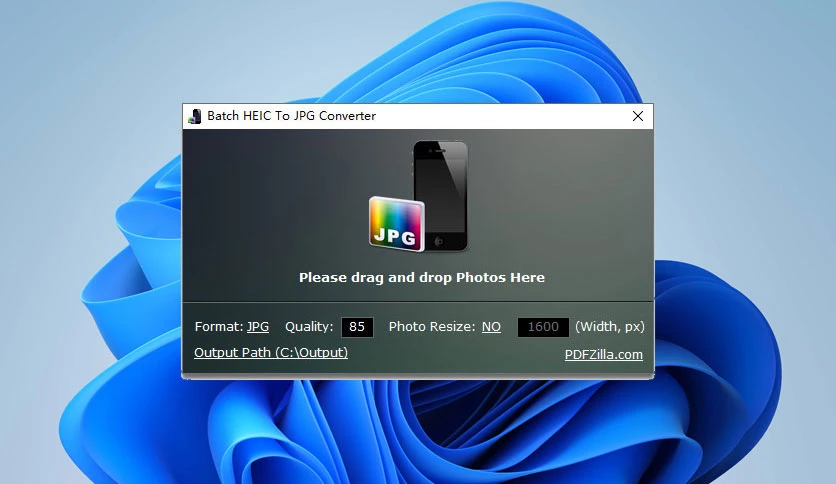This screenshot has width=836, height=484.
Task: Open the Output Path (C:\Output) link
Action: tap(271, 353)
